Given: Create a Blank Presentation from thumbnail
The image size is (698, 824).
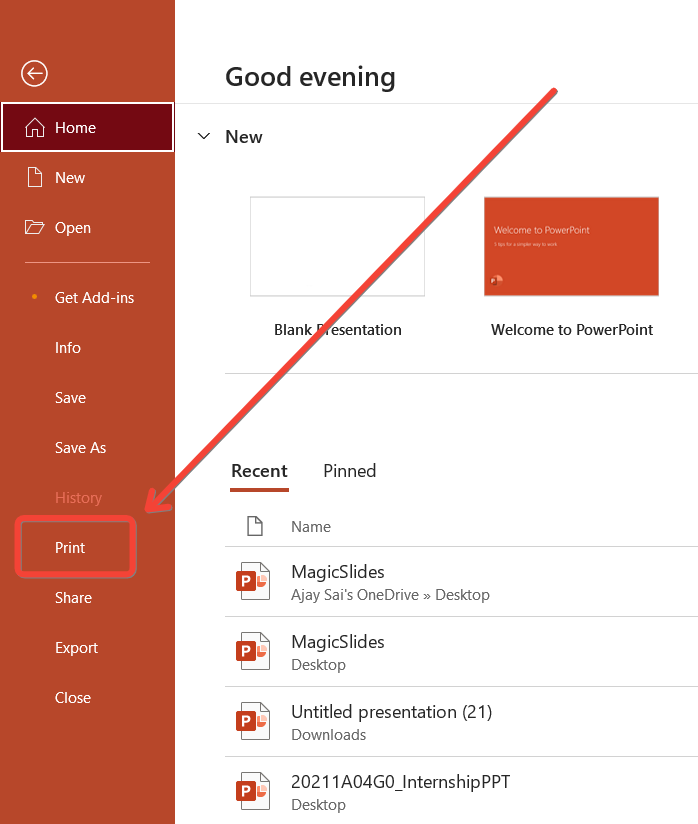Looking at the screenshot, I should point(337,246).
